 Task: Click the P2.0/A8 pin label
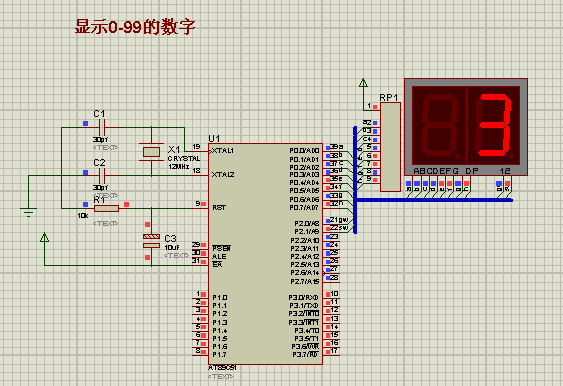point(307,223)
